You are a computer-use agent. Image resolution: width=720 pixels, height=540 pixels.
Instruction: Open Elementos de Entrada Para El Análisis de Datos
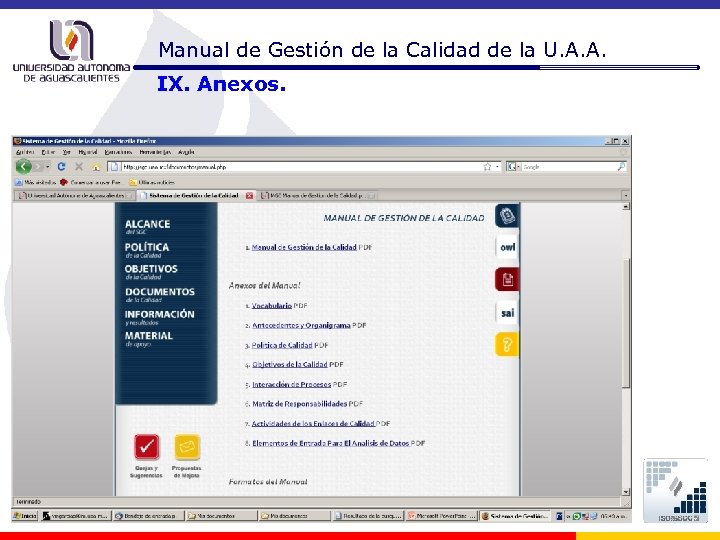click(x=331, y=443)
